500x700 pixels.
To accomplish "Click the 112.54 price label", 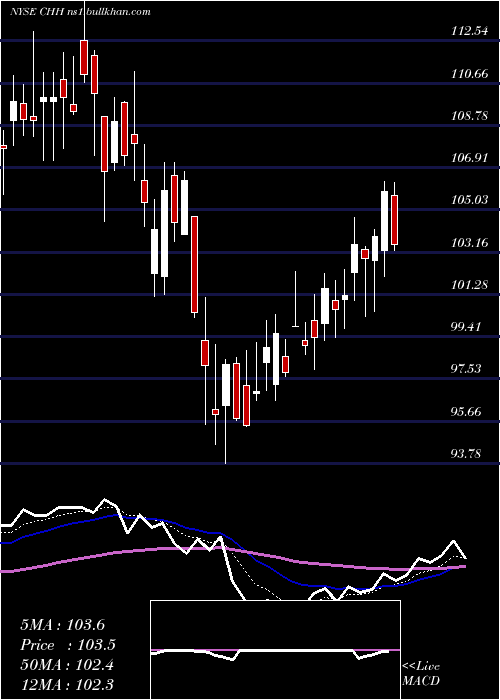I will 470,31.
